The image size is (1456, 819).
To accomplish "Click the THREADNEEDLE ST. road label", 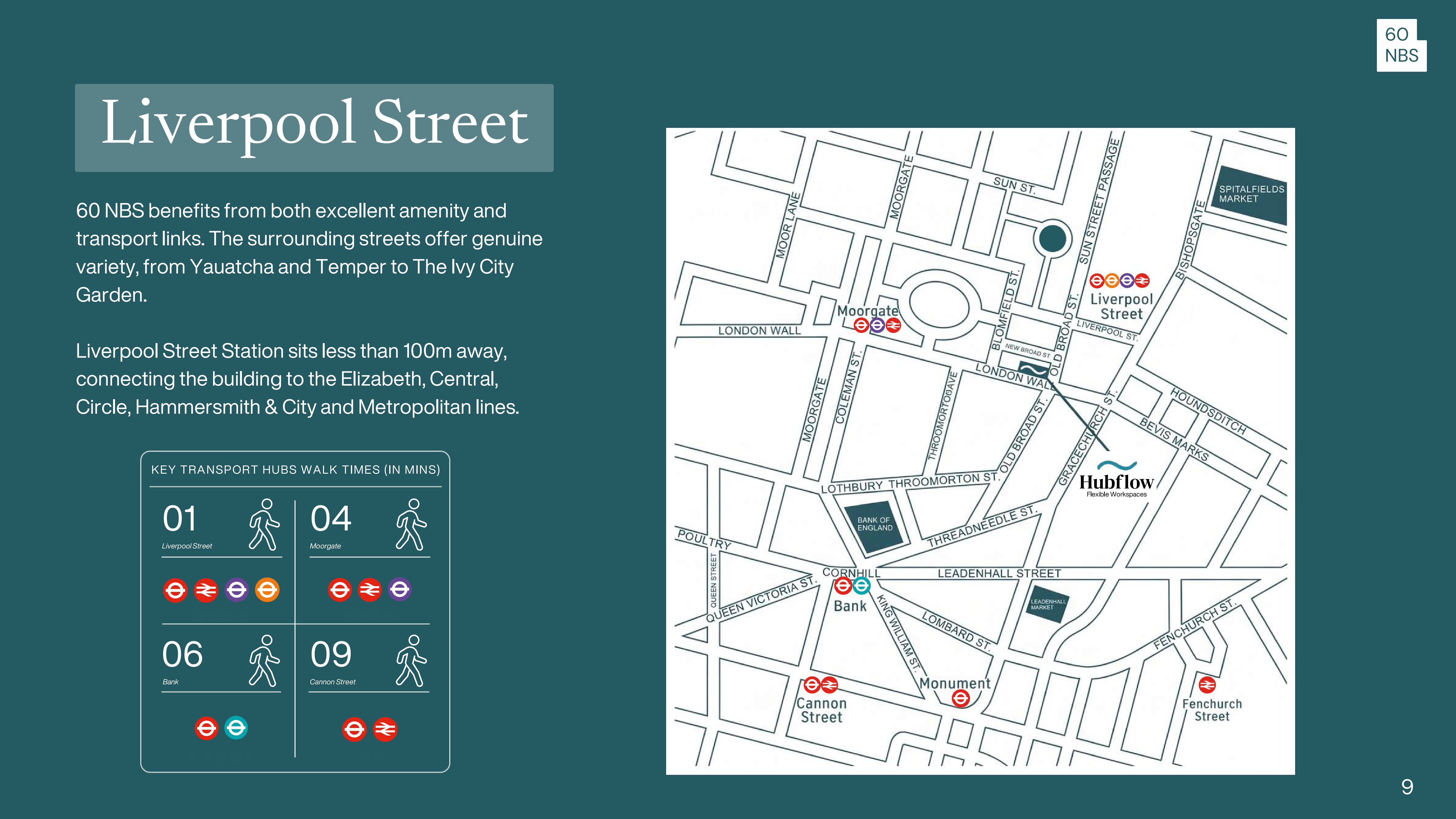I will (x=982, y=526).
